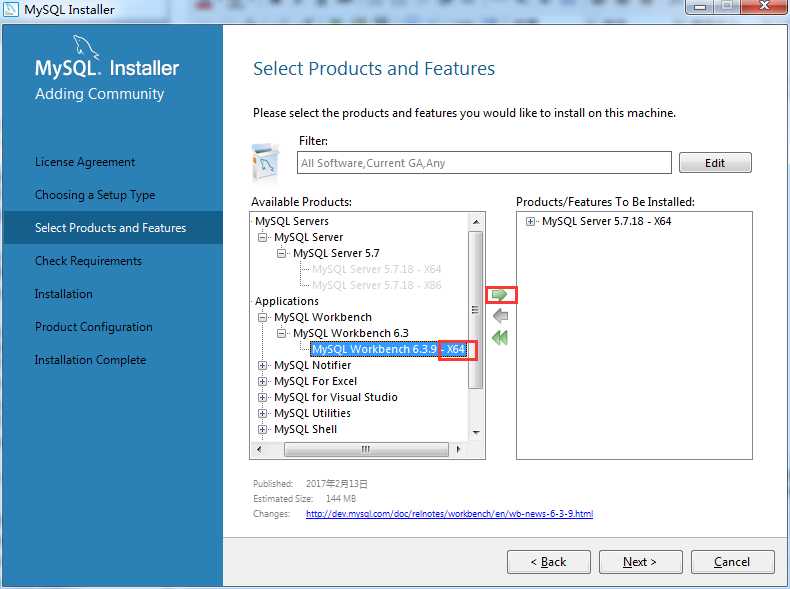Click the vertical scrollbar down arrow
This screenshot has width=790, height=589.
pos(476,433)
